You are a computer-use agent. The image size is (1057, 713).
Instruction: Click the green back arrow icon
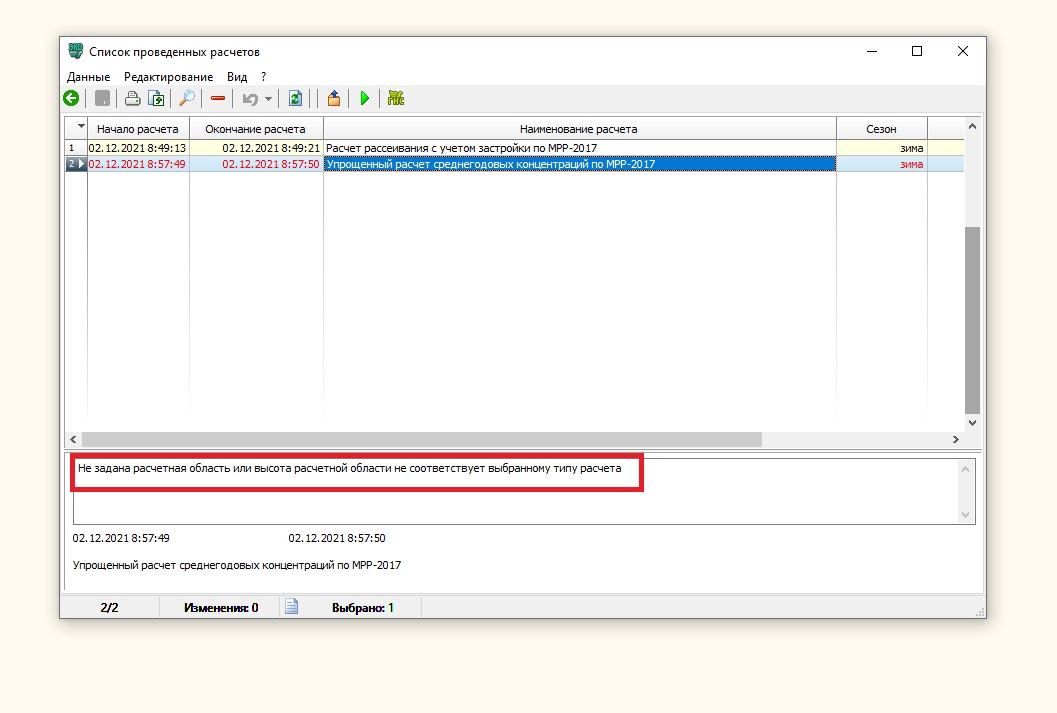click(x=71, y=98)
